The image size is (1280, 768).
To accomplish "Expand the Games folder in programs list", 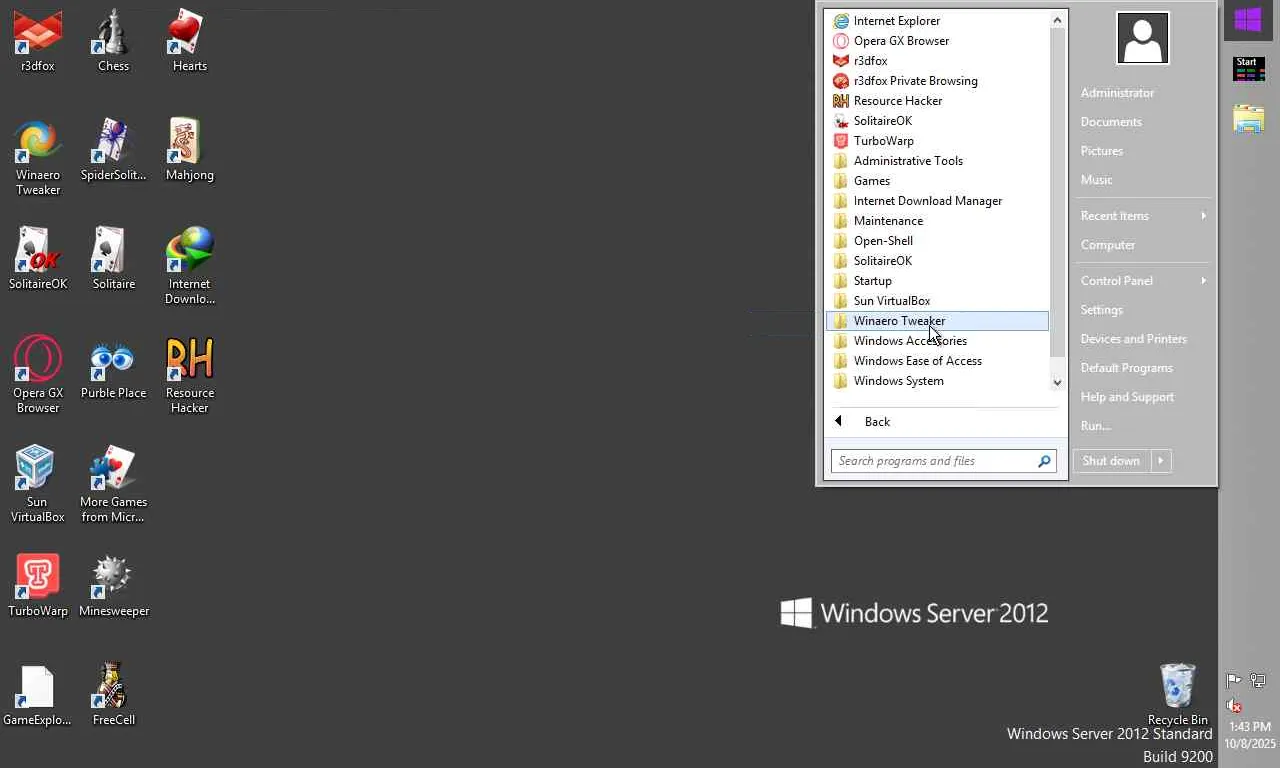I will (x=937, y=181).
